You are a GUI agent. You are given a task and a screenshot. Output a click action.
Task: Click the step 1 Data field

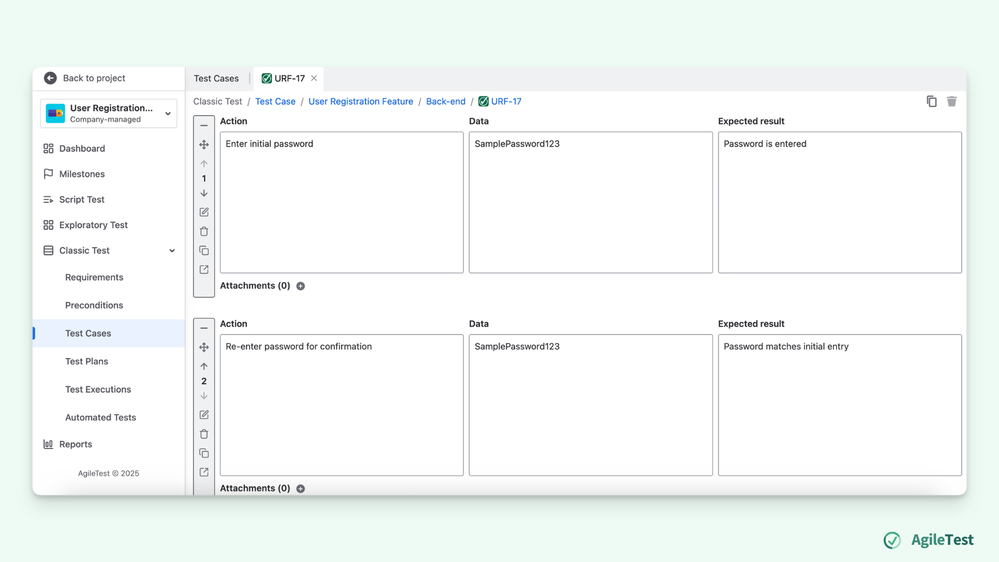pyautogui.click(x=591, y=203)
